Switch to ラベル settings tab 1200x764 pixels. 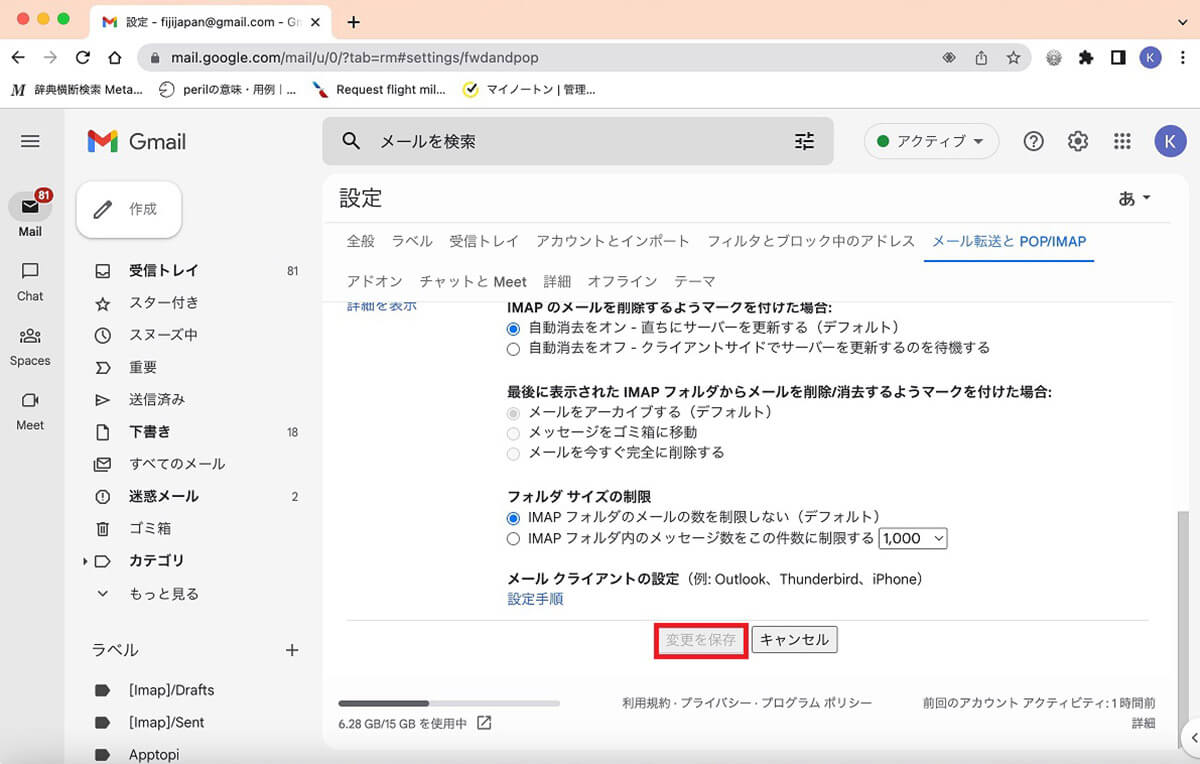[412, 241]
